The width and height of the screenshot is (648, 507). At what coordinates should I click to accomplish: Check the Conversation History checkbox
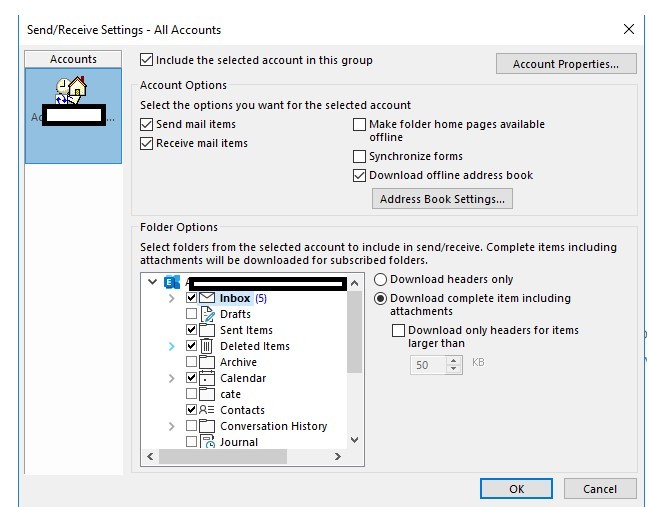(191, 425)
